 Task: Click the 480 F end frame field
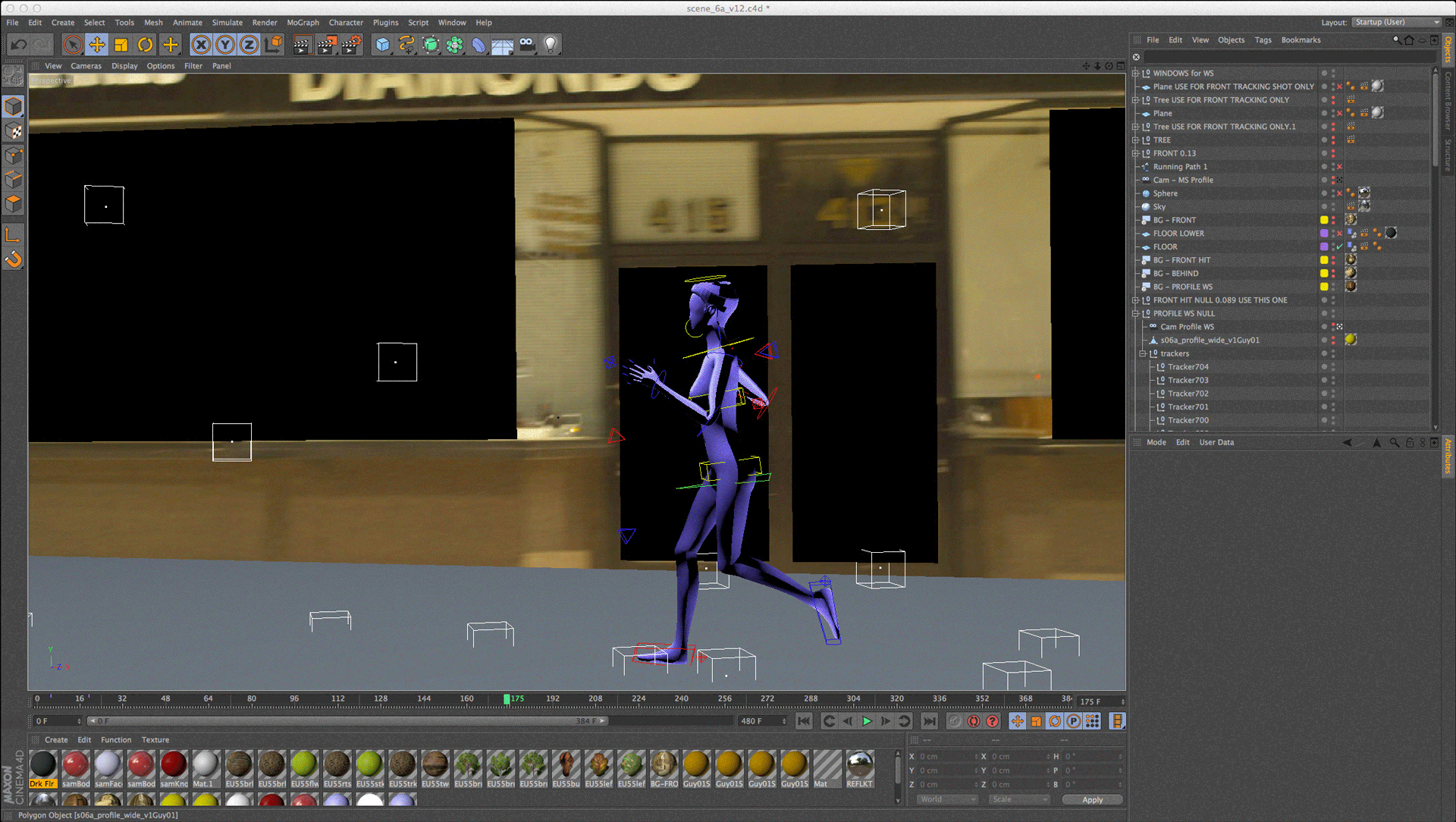point(762,721)
